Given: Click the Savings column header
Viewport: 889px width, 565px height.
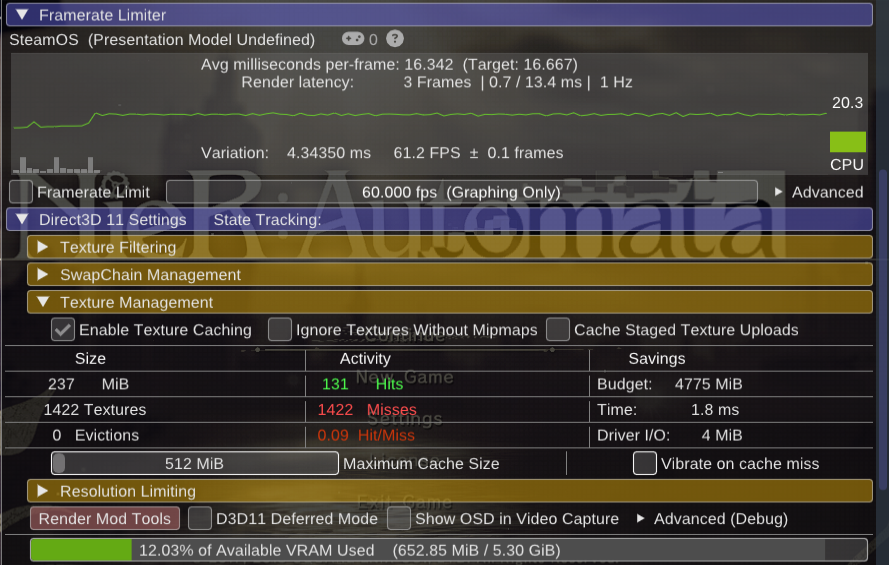Looking at the screenshot, I should (x=657, y=358).
